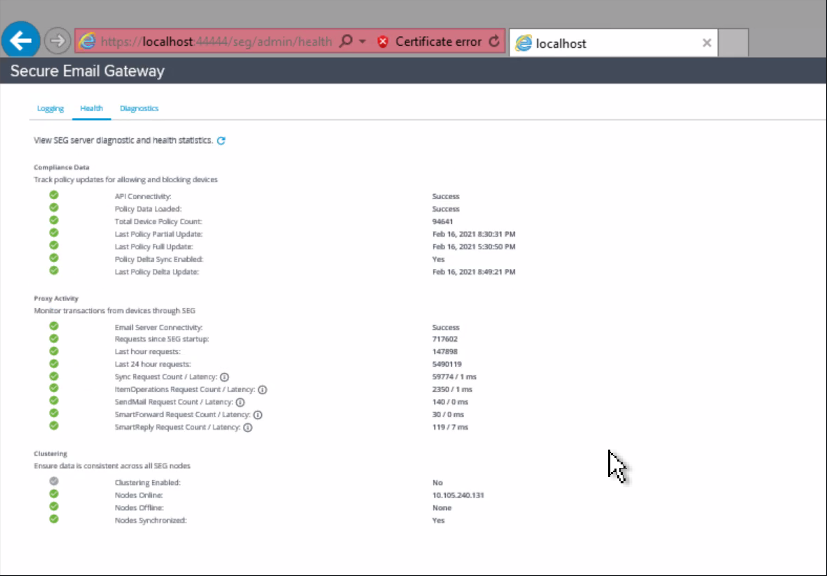
Task: Refresh the SEG health statistics
Action: point(221,140)
